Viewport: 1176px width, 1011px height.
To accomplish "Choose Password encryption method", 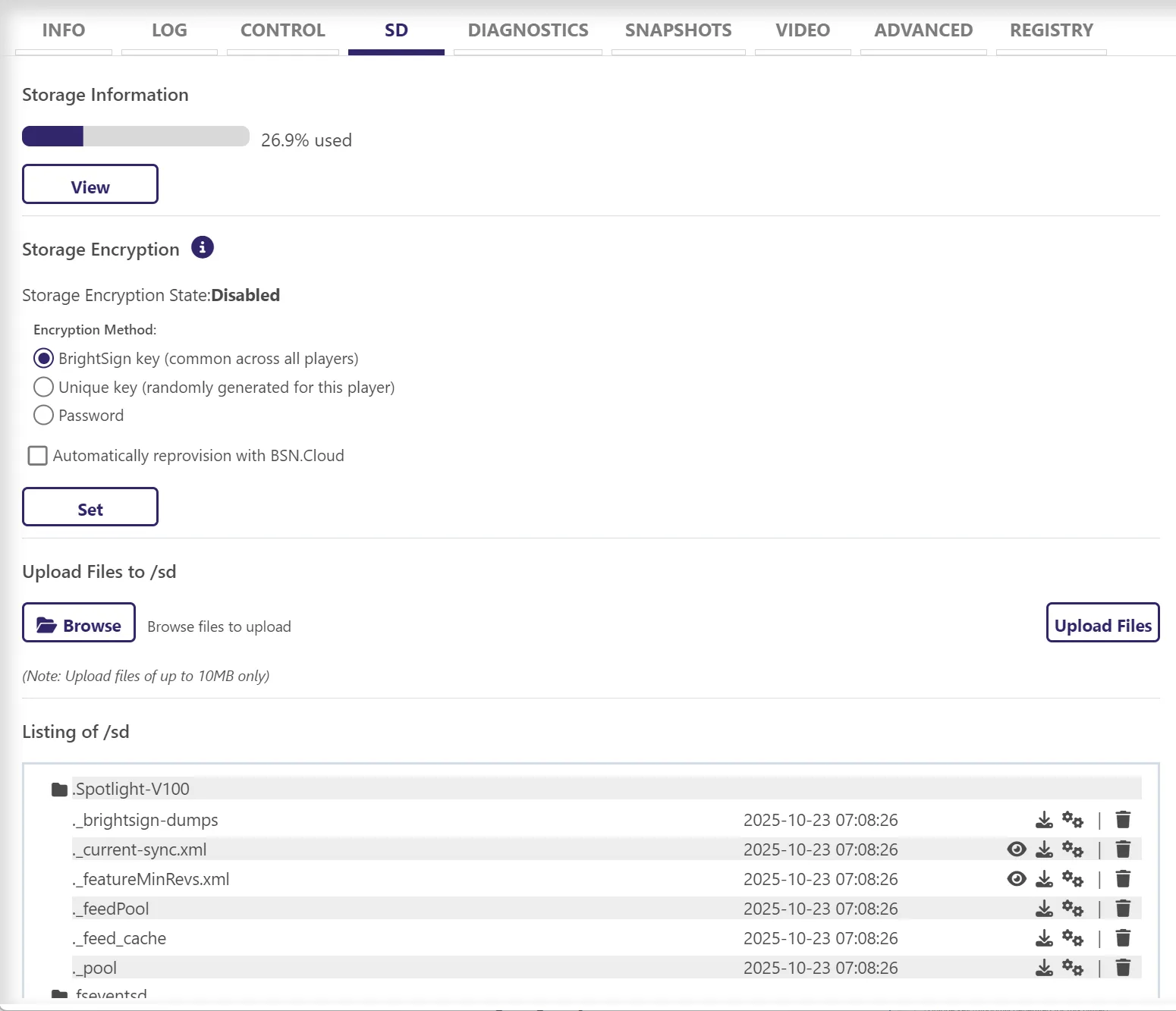I will [44, 416].
